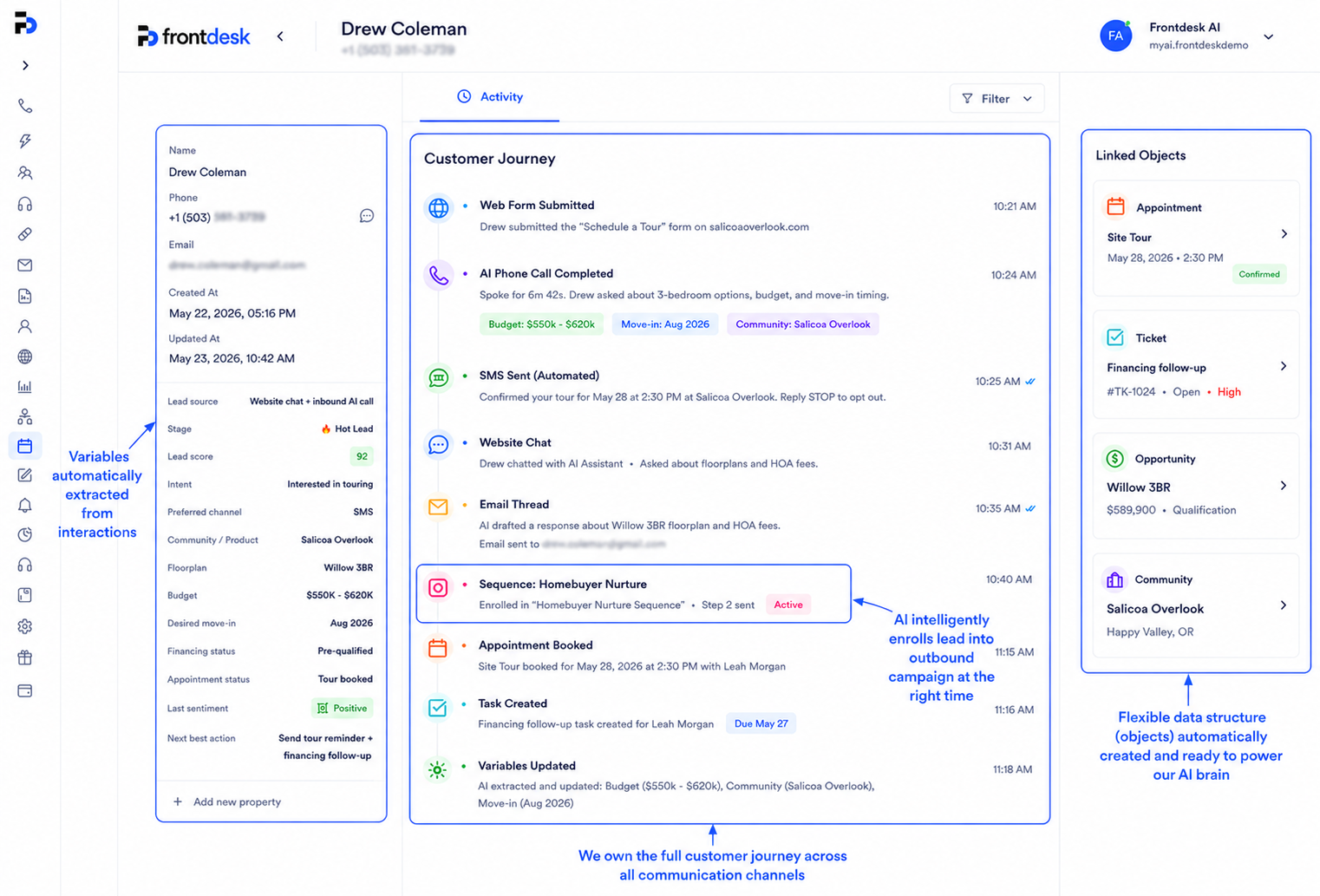Viewport: 1320px width, 896px height.
Task: Click the Task Created checkmark icon
Action: (x=438, y=708)
